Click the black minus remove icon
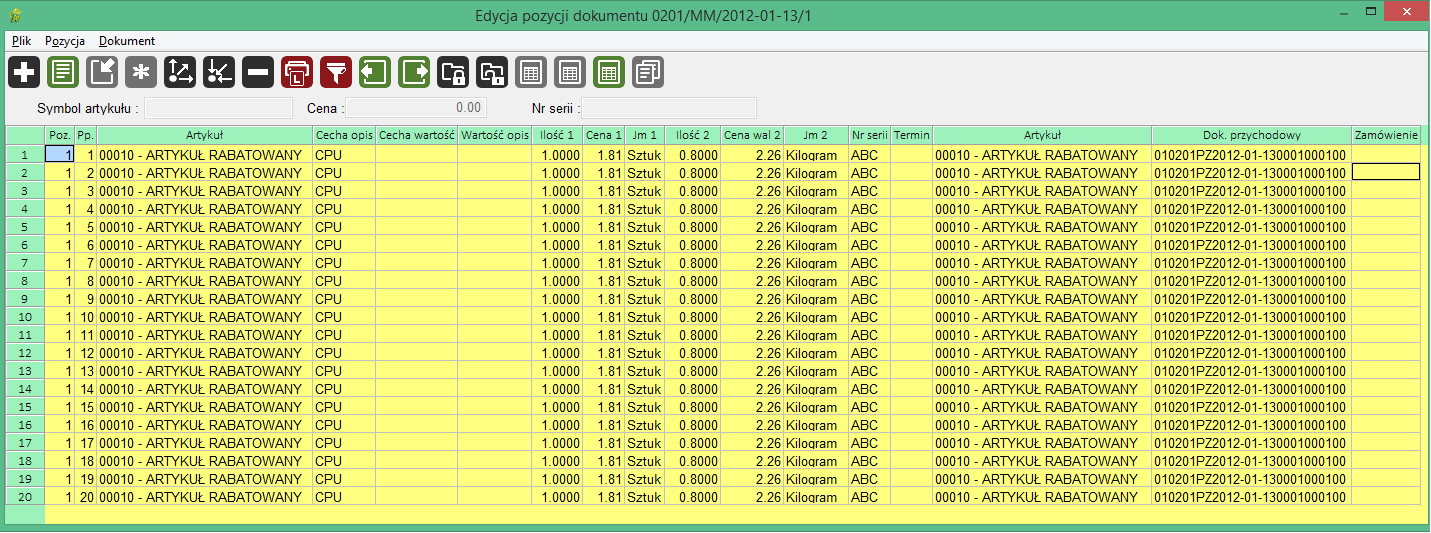The height and width of the screenshot is (533, 1431). [258, 72]
